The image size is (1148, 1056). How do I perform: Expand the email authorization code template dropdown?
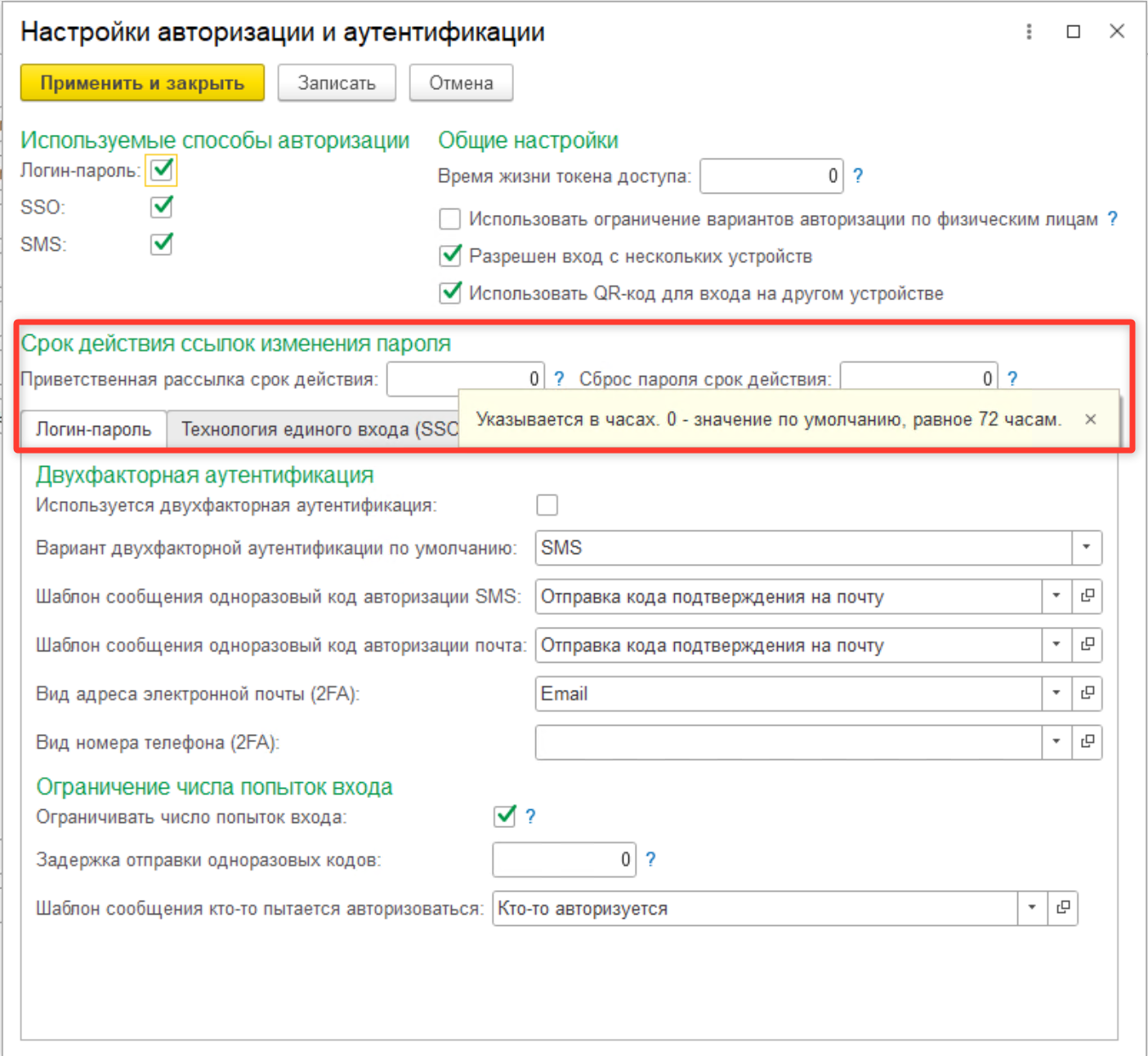click(x=1056, y=645)
